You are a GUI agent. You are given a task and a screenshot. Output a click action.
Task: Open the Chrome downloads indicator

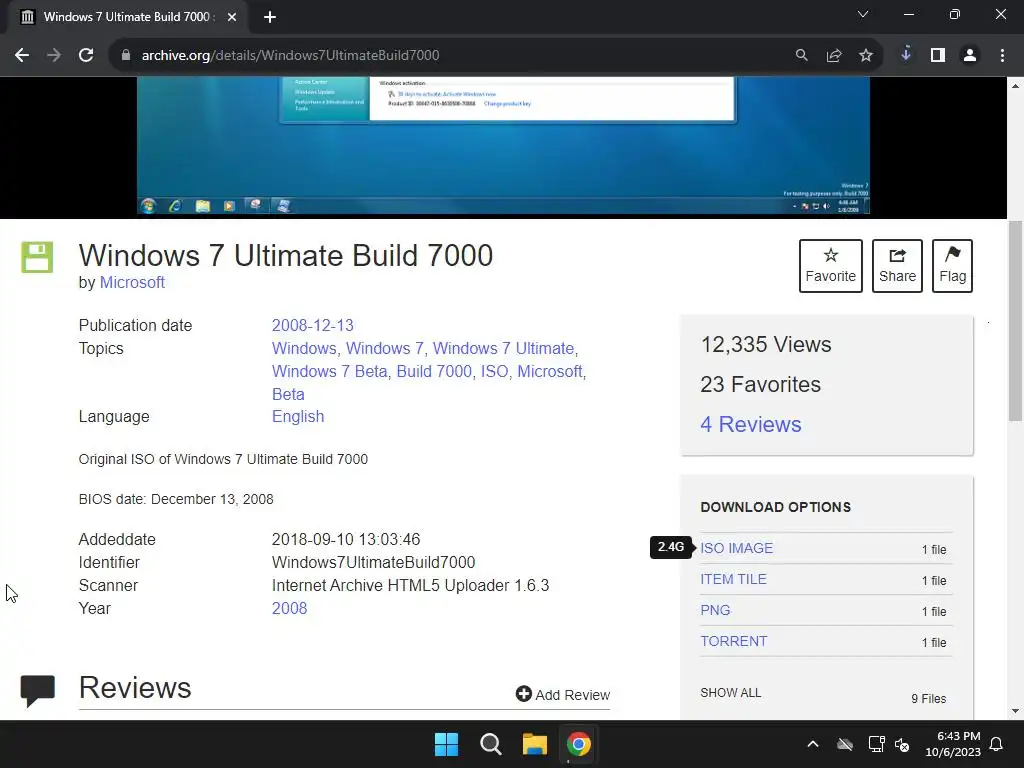[906, 55]
